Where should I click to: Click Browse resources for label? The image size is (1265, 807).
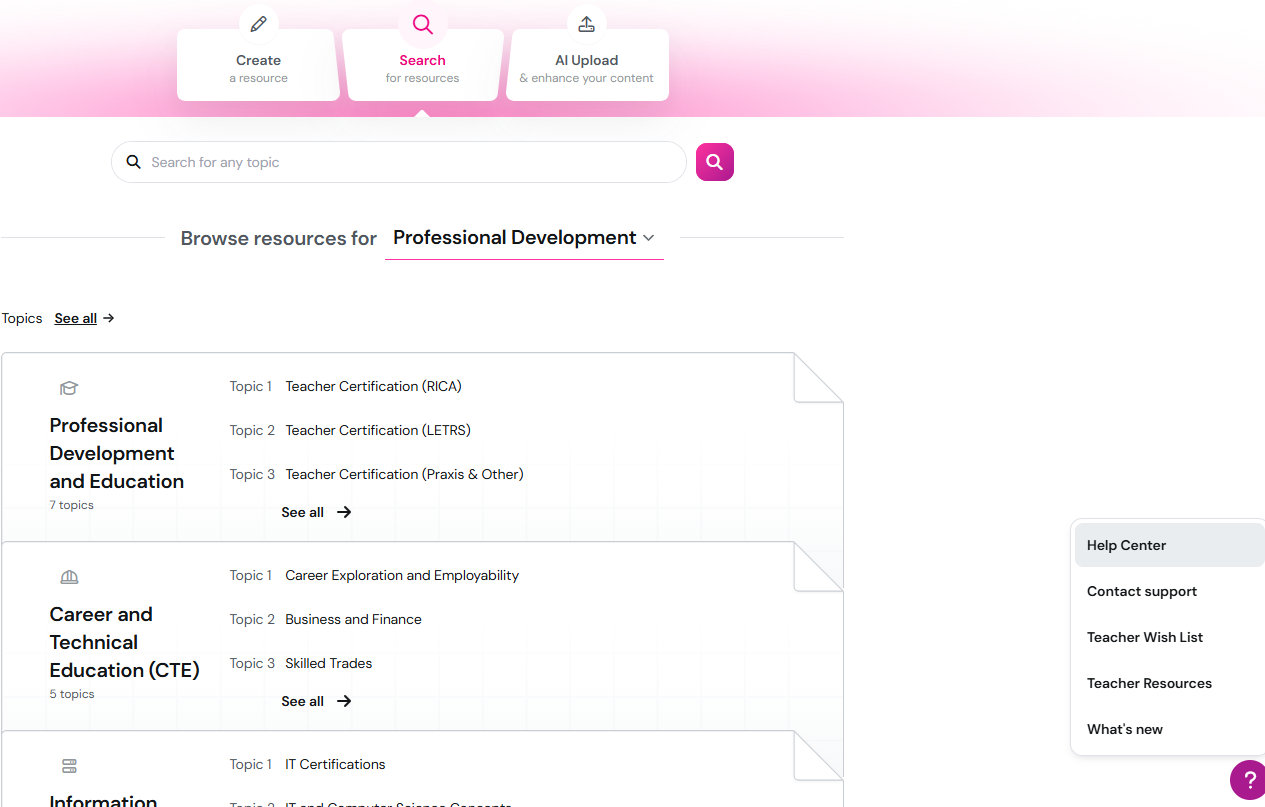[279, 238]
